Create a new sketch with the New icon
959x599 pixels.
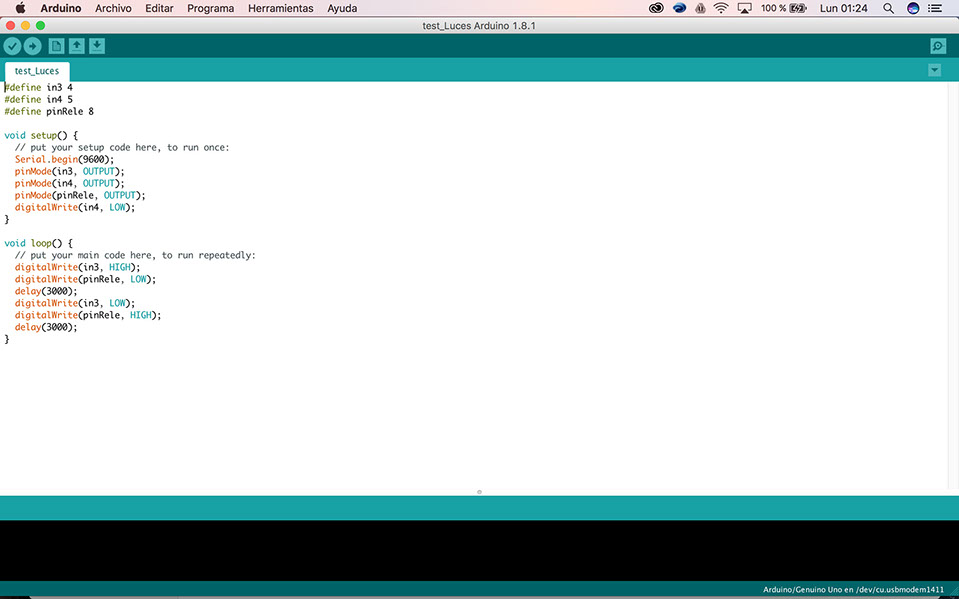(x=56, y=46)
